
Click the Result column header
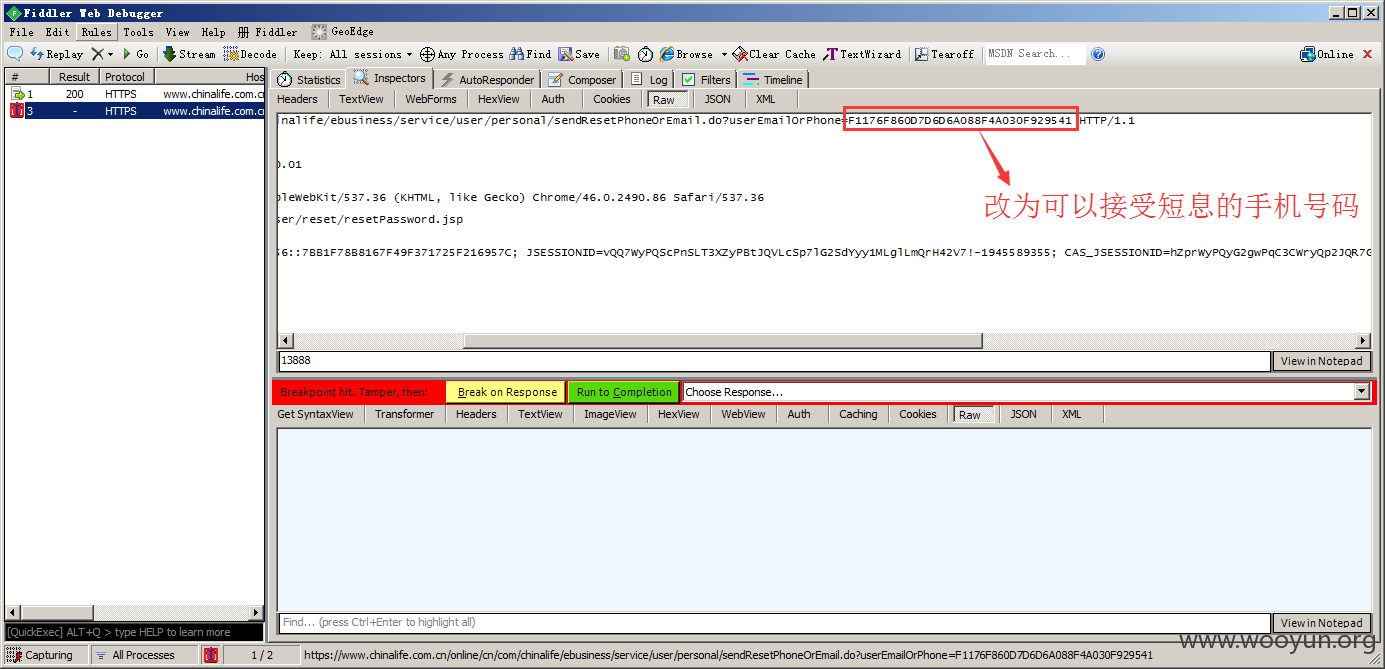point(74,77)
